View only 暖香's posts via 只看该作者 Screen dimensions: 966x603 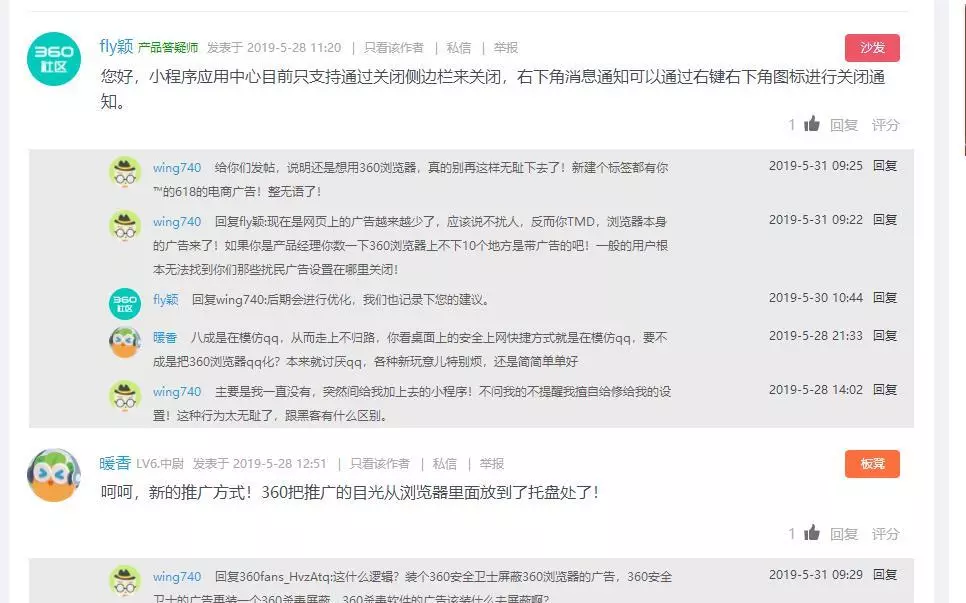380,464
